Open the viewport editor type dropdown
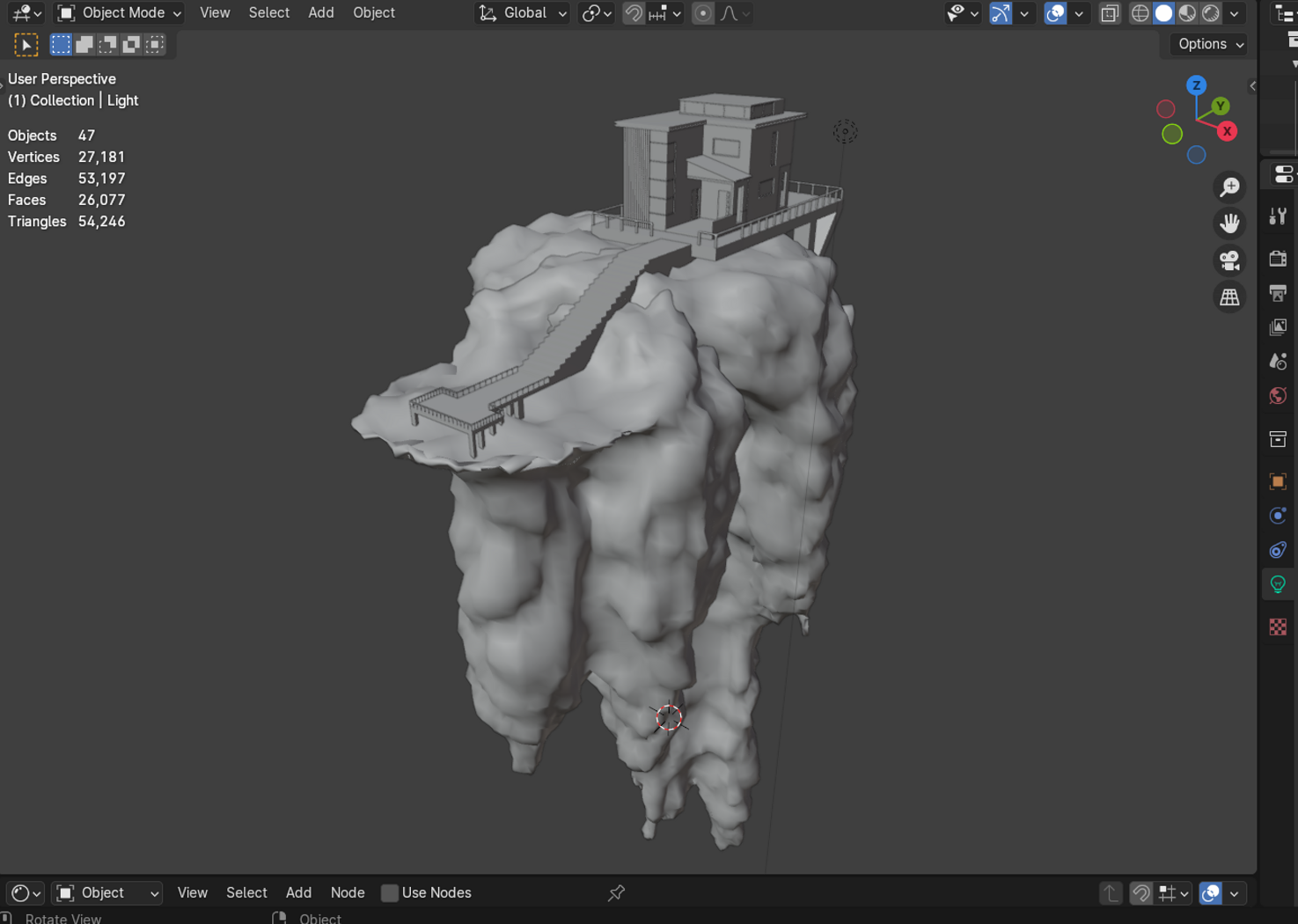This screenshot has height=924, width=1298. click(26, 13)
